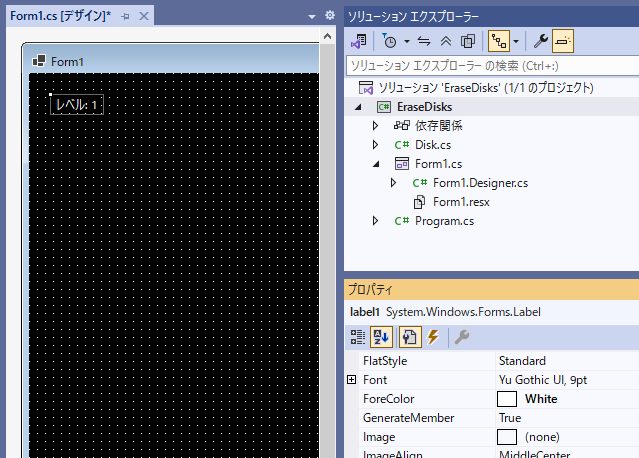Click the tab bar settings gear icon
Viewport: 639px width, 458px height.
click(x=330, y=16)
